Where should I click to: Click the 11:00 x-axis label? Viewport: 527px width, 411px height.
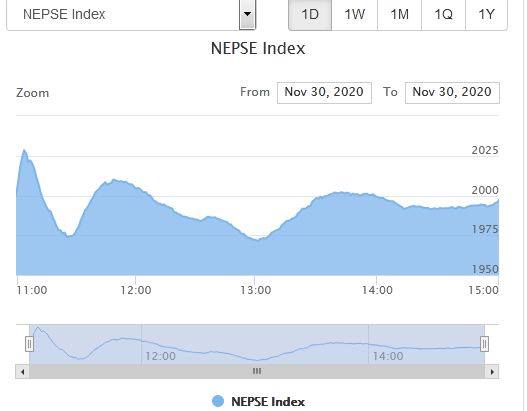(32, 290)
